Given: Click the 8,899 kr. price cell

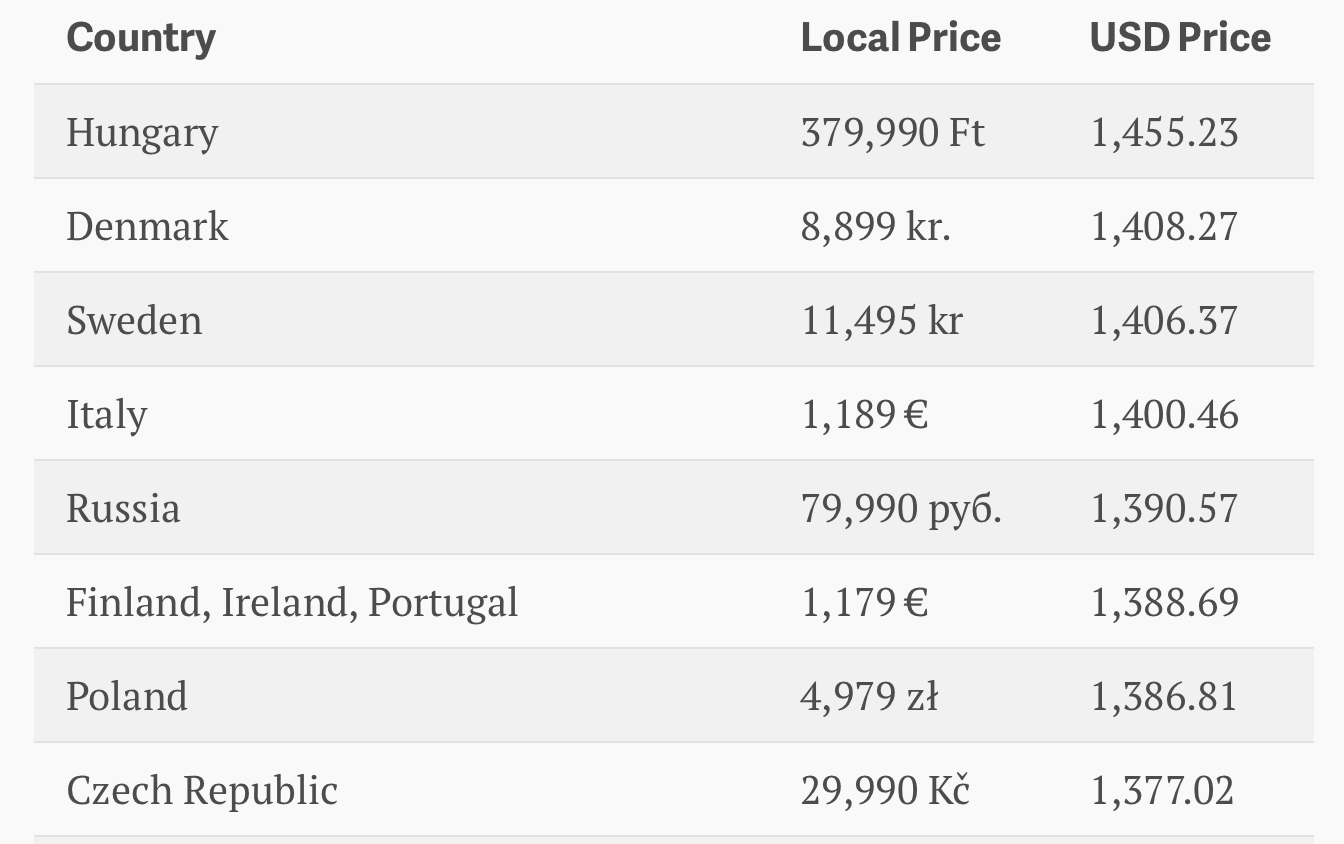Looking at the screenshot, I should pyautogui.click(x=876, y=227).
